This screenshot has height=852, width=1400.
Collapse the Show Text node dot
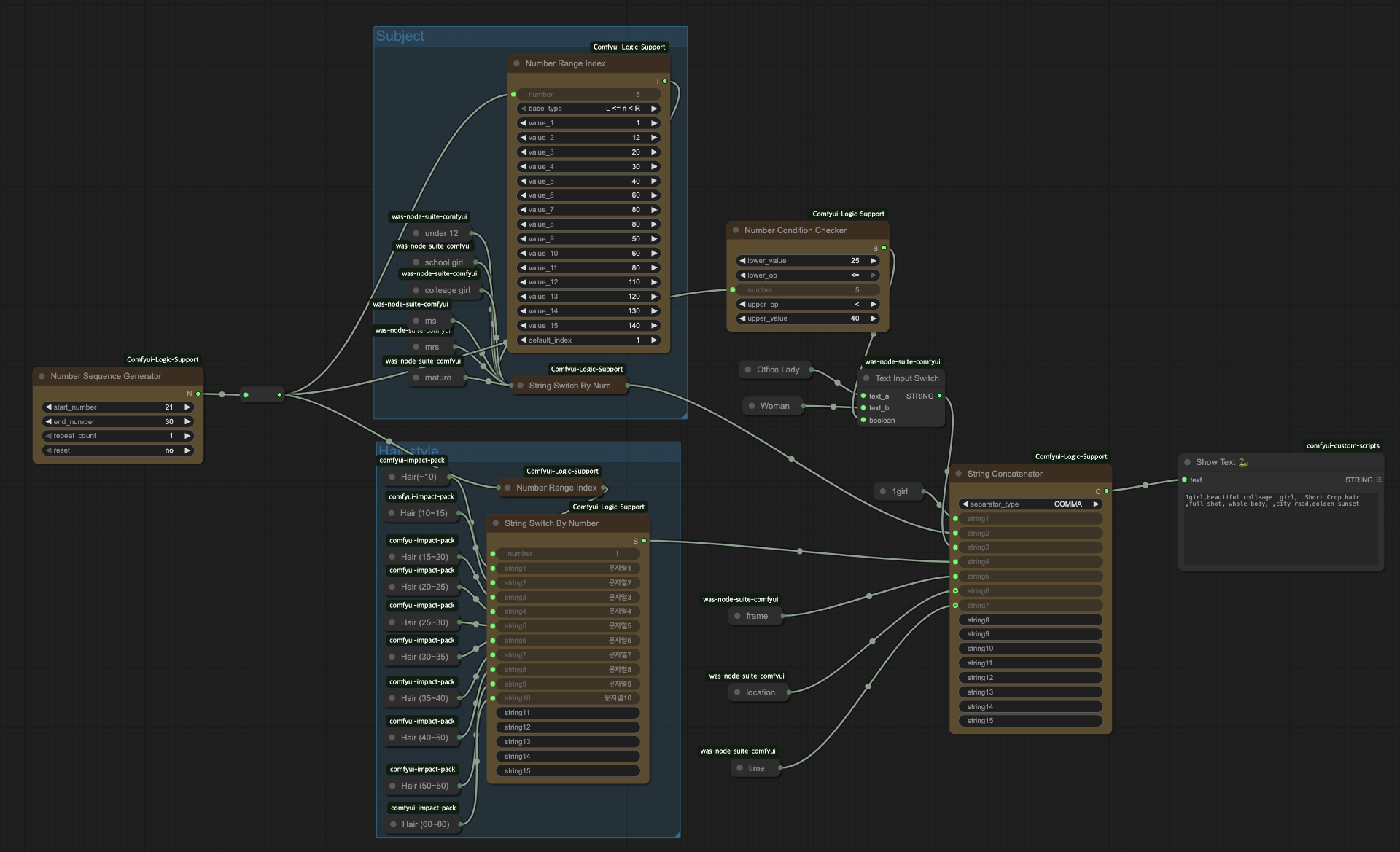[1188, 462]
